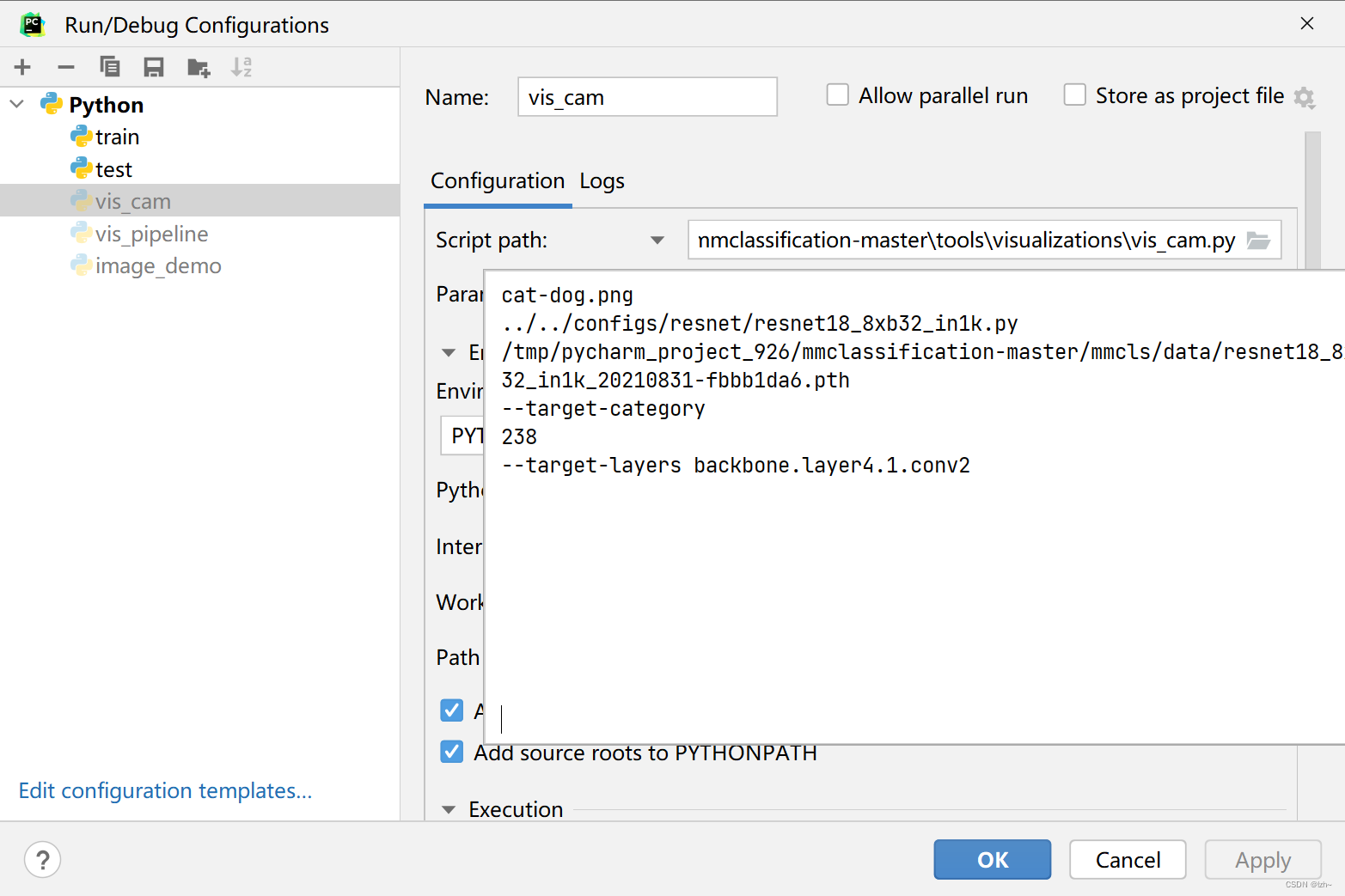Collapse the Environment section triangle
Viewport: 1345px width, 896px height.
click(448, 352)
